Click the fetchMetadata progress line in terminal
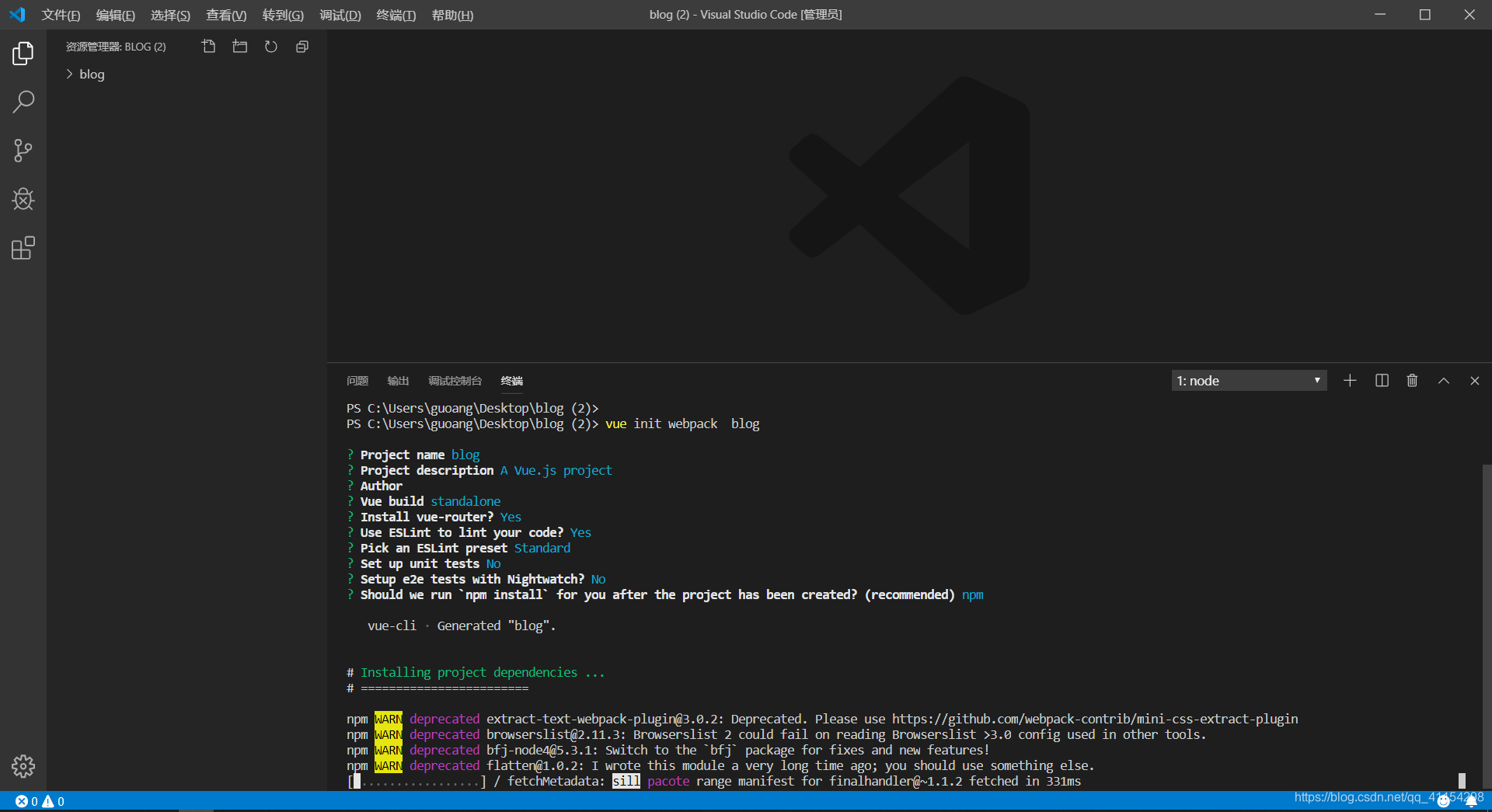Viewport: 1492px width, 812px height. pos(714,782)
